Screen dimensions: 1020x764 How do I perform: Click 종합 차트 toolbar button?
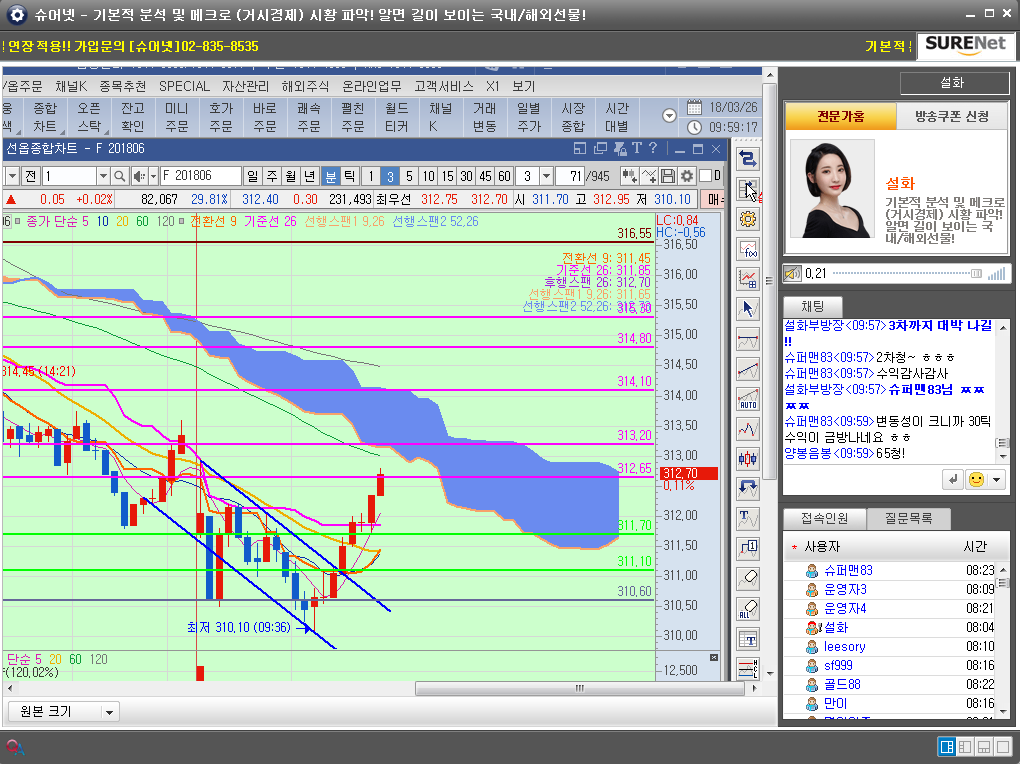click(x=45, y=117)
